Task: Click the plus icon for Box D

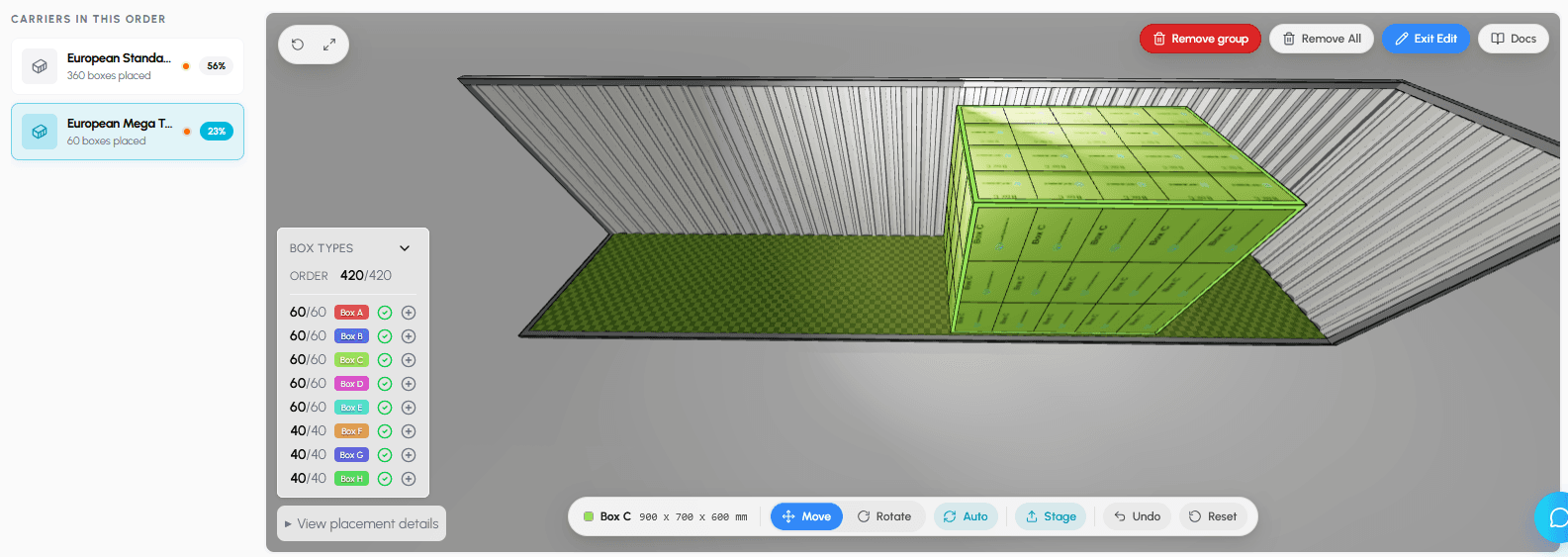Action: (x=409, y=384)
